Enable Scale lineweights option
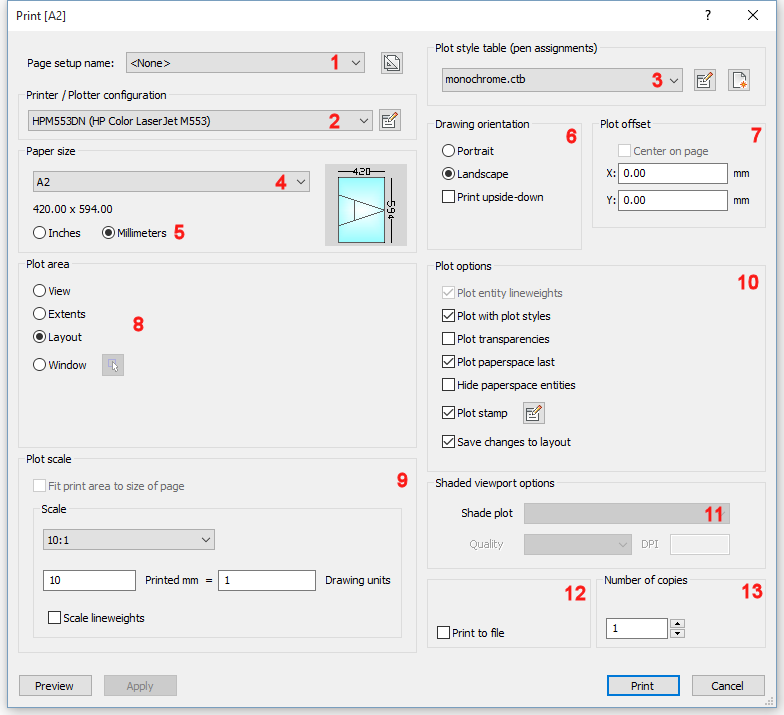 (x=54, y=618)
